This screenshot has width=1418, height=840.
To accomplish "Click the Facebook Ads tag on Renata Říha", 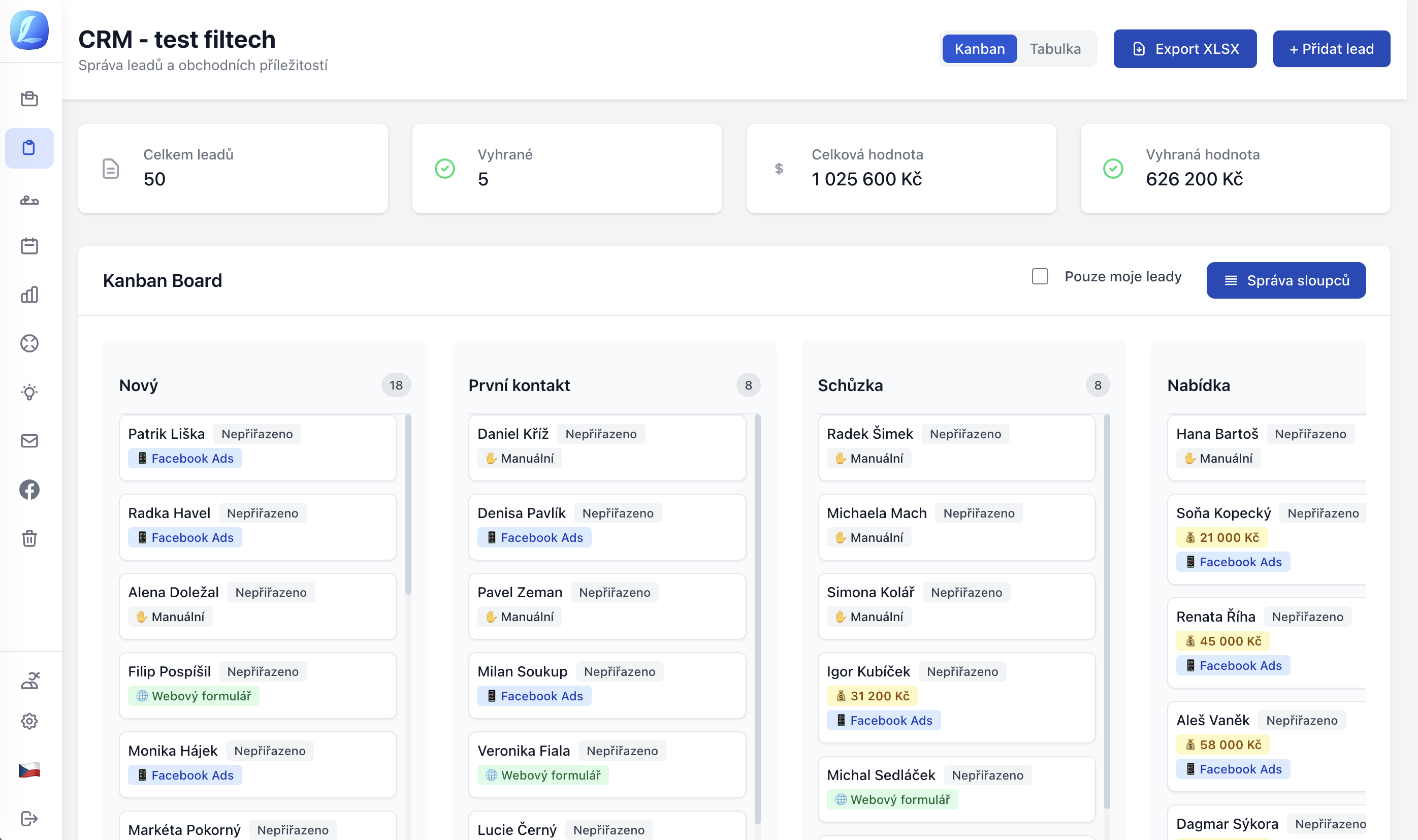I will [1233, 666].
